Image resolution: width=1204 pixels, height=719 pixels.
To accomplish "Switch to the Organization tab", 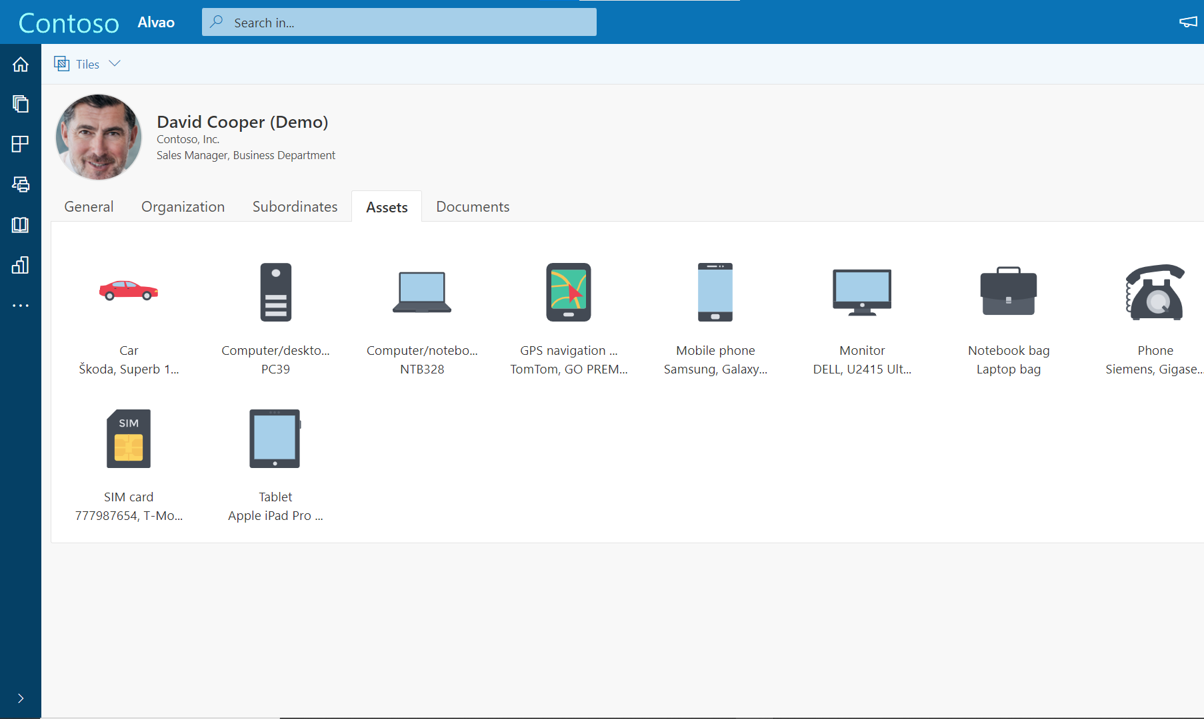I will 183,207.
